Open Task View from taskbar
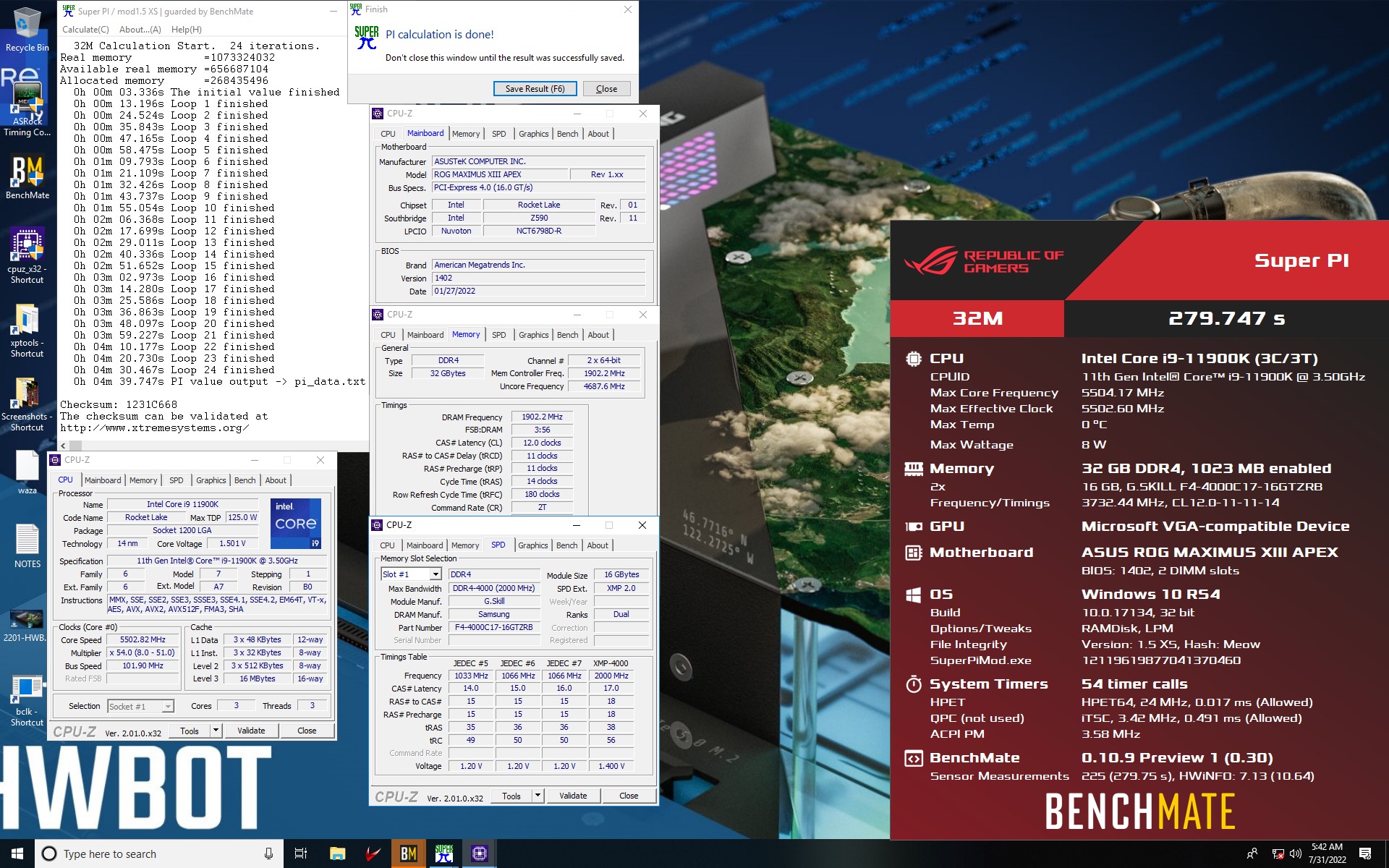This screenshot has width=1389, height=868. point(301,854)
